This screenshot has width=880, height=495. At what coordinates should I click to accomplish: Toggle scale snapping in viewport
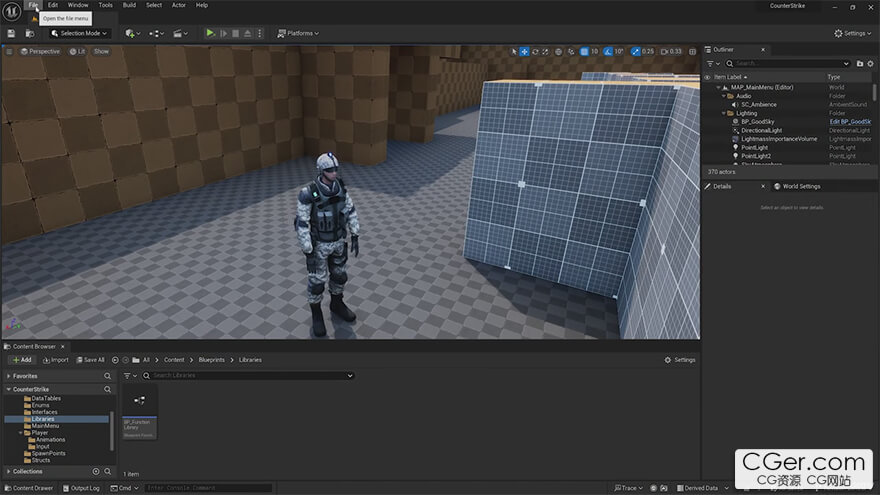pos(635,51)
